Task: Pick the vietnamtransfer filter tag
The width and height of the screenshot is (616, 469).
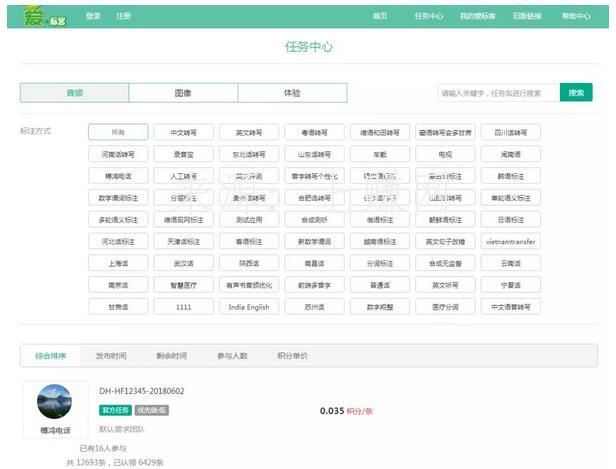Action: tap(510, 241)
